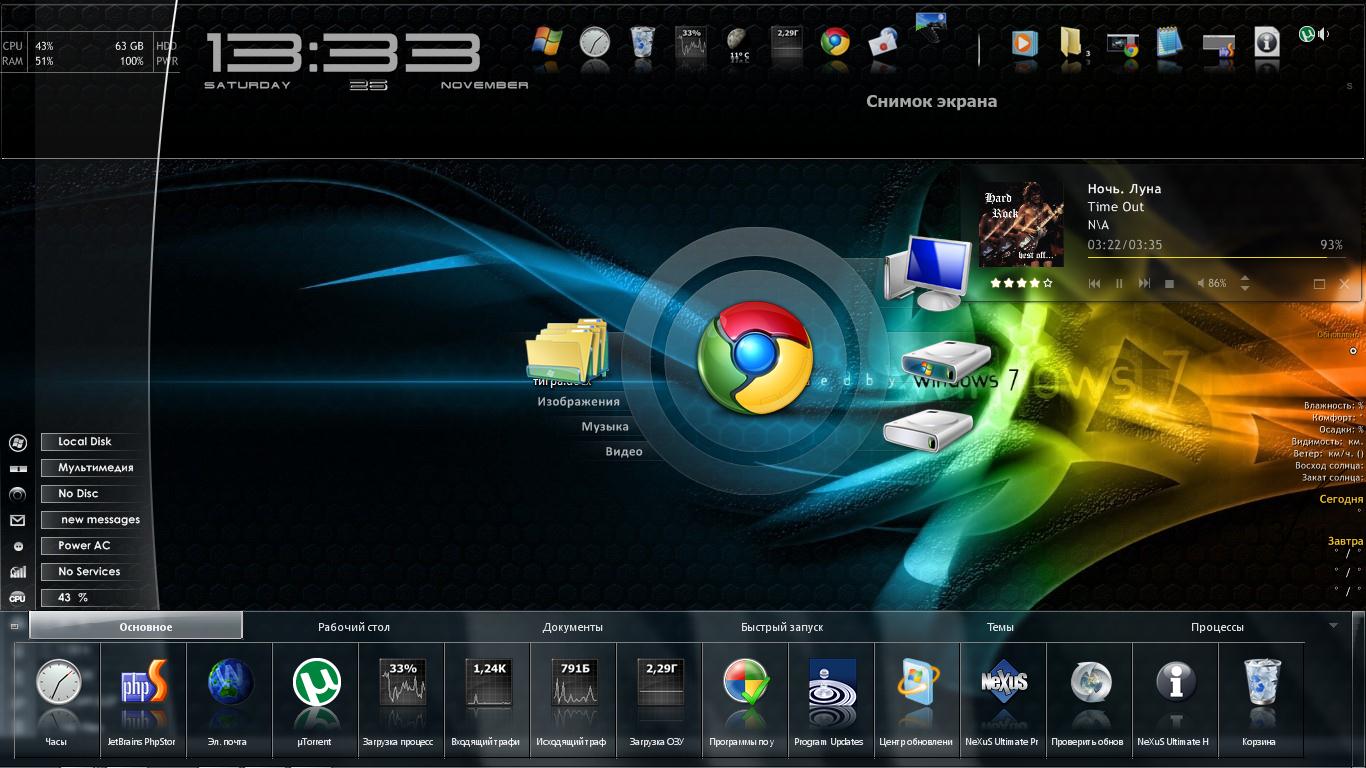Switch to the Chrome window thumbnail in the upper dock

pos(1122,44)
